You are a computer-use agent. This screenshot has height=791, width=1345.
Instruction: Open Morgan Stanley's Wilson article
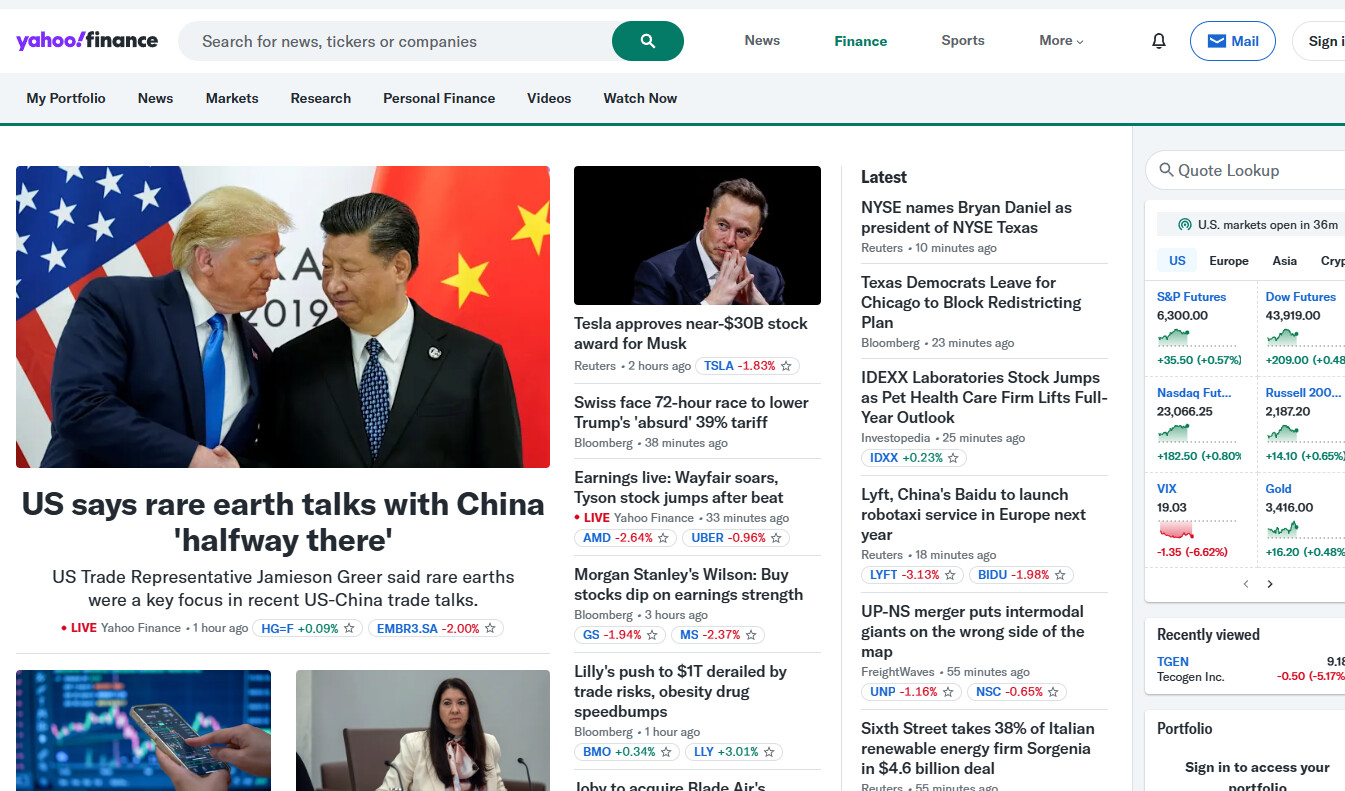coord(688,584)
